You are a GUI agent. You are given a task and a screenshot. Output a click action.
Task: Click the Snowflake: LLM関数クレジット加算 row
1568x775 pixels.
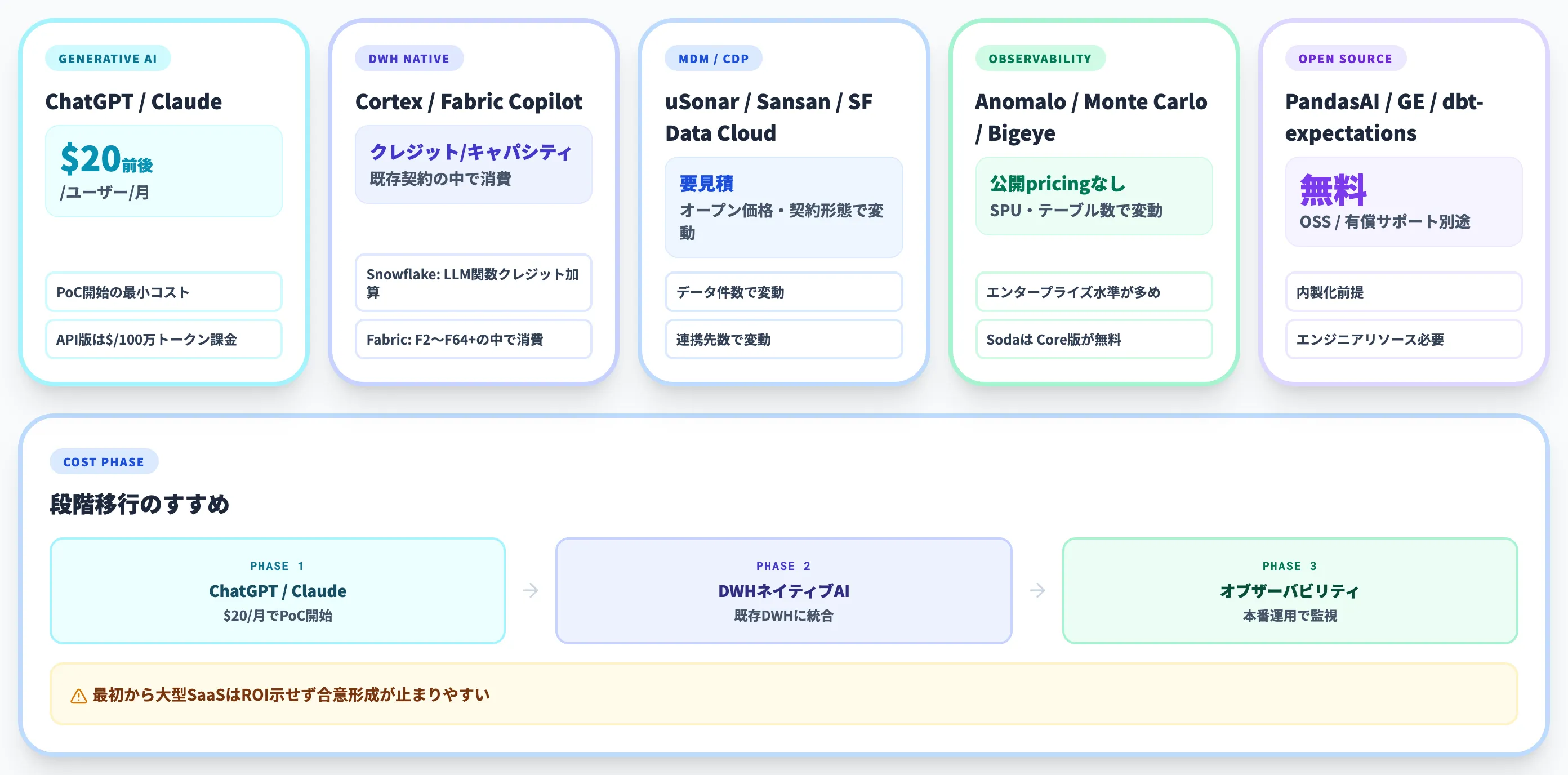(x=474, y=283)
